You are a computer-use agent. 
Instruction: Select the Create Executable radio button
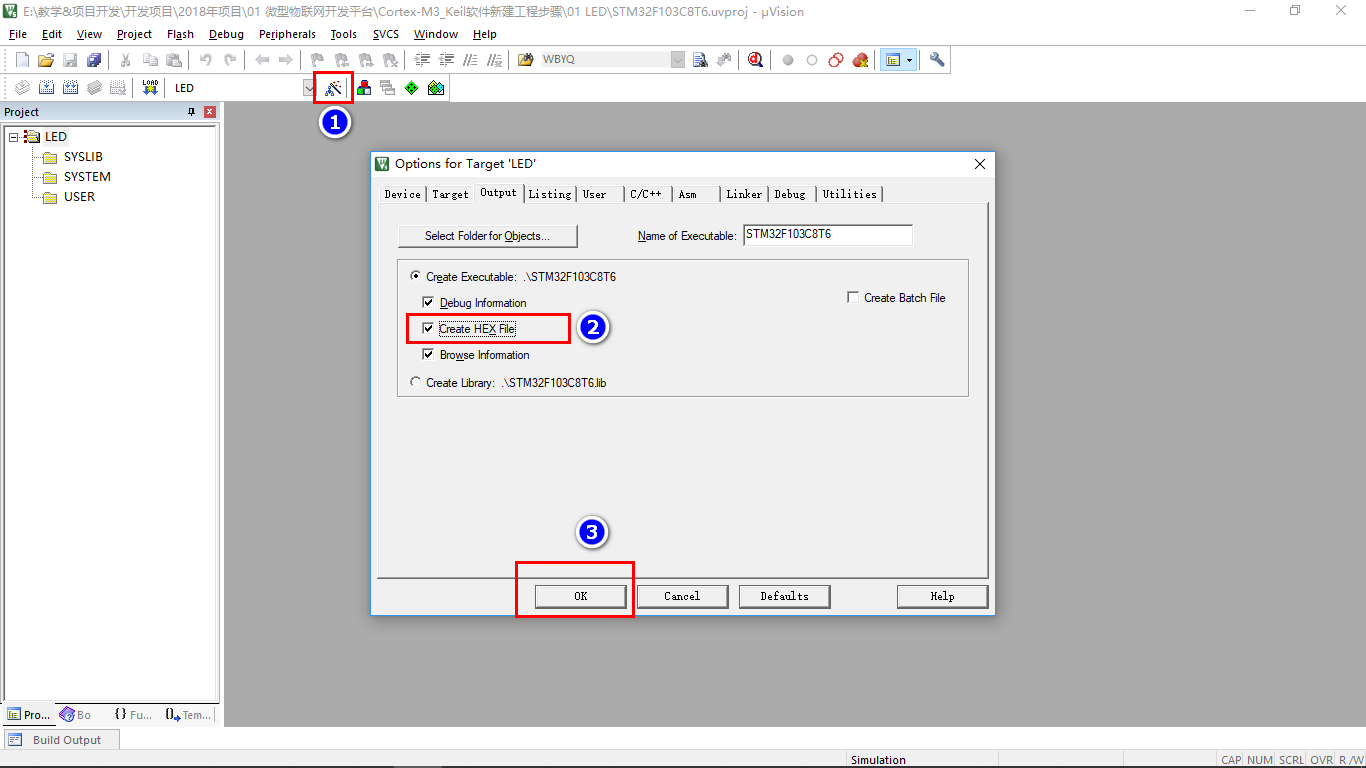(416, 277)
